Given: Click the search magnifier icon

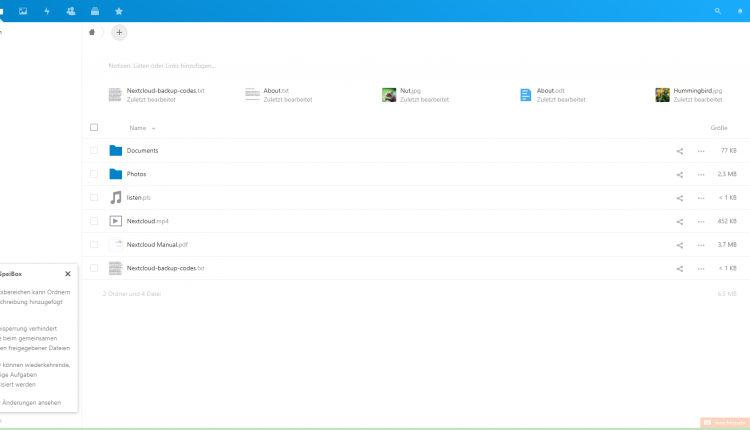Looking at the screenshot, I should pyautogui.click(x=717, y=11).
